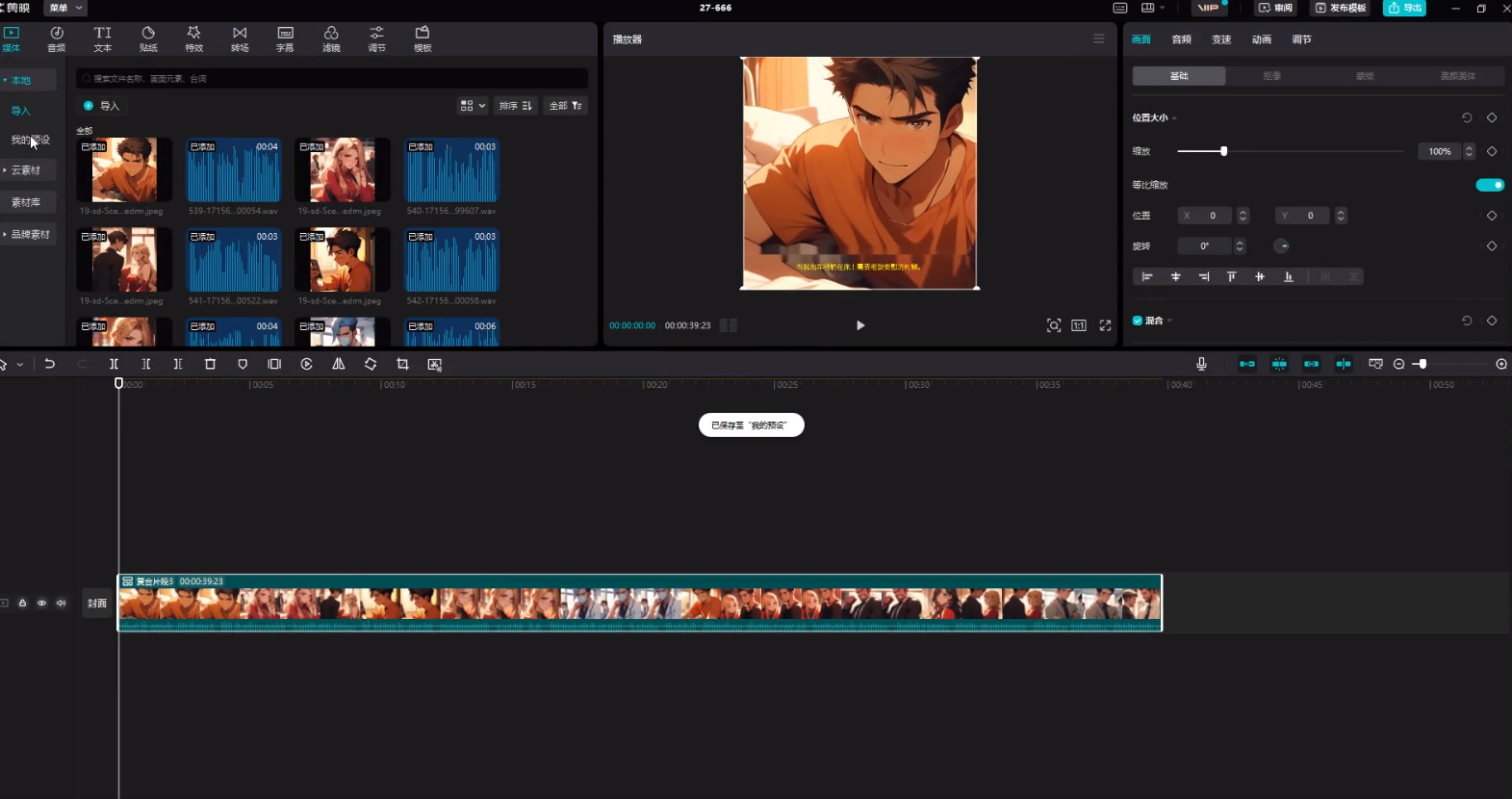Switch to the 调节 inspector tab
The image size is (1512, 799).
tap(1301, 39)
